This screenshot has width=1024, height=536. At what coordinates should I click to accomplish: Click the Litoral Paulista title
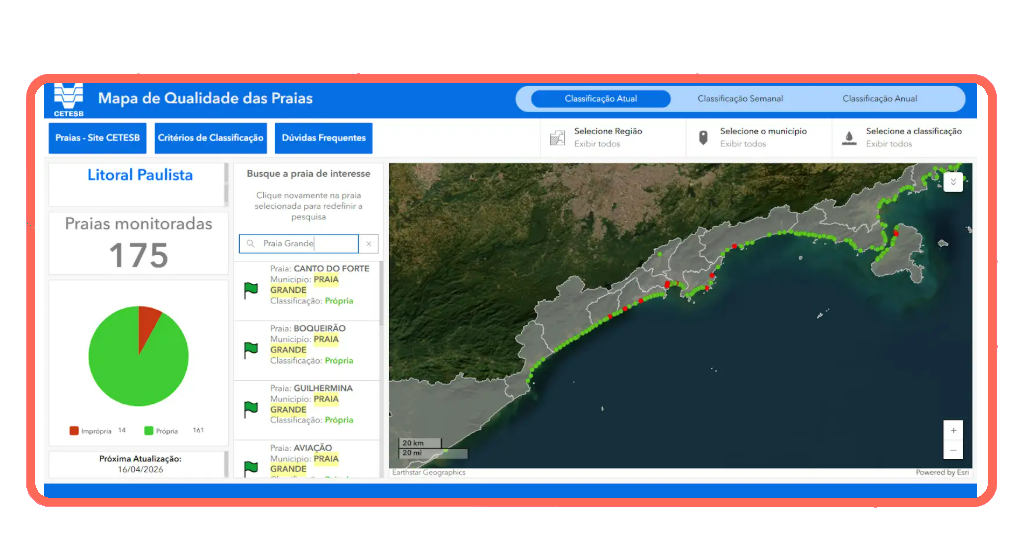140,175
